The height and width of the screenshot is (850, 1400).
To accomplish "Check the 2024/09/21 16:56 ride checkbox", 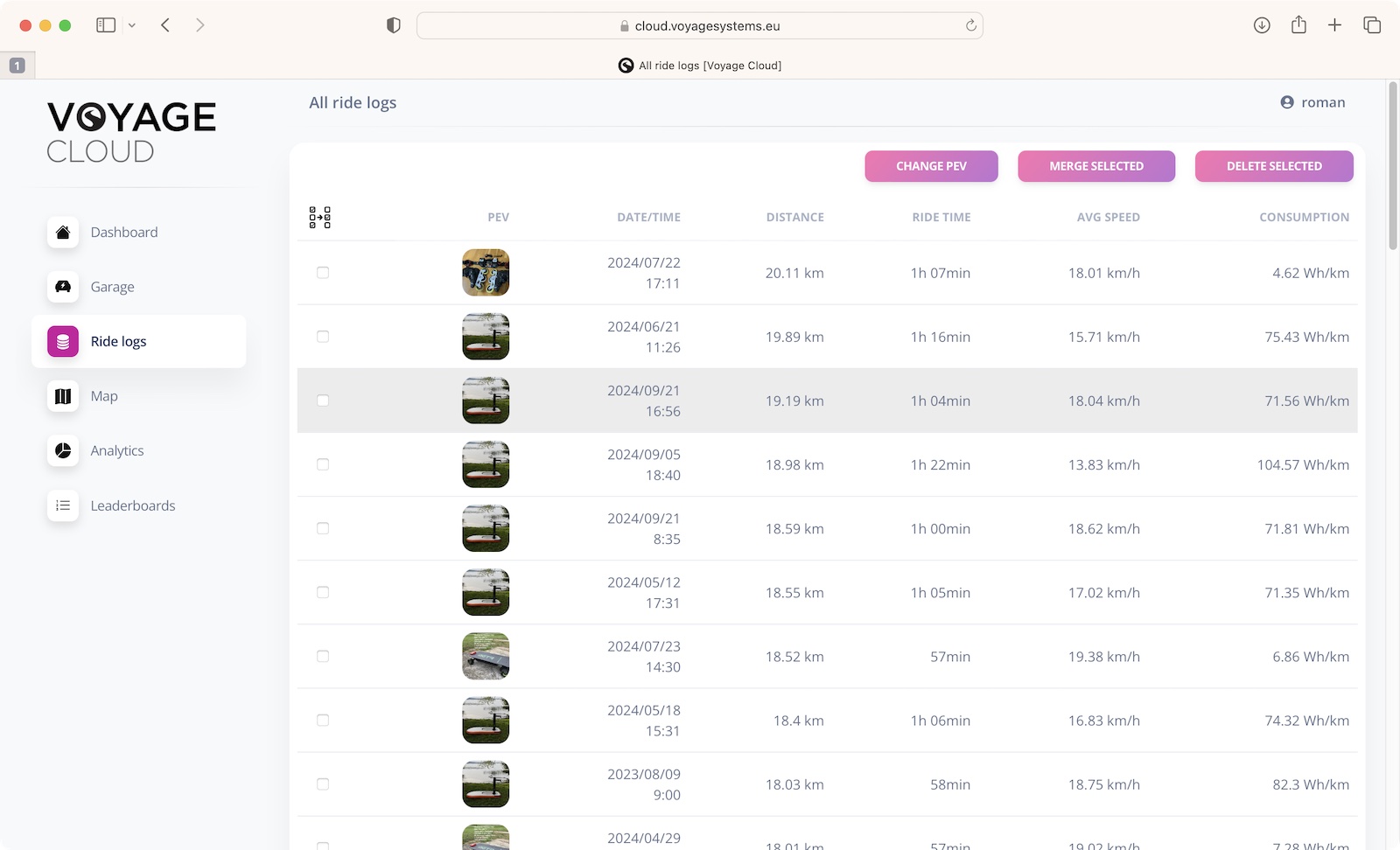I will pyautogui.click(x=323, y=401).
